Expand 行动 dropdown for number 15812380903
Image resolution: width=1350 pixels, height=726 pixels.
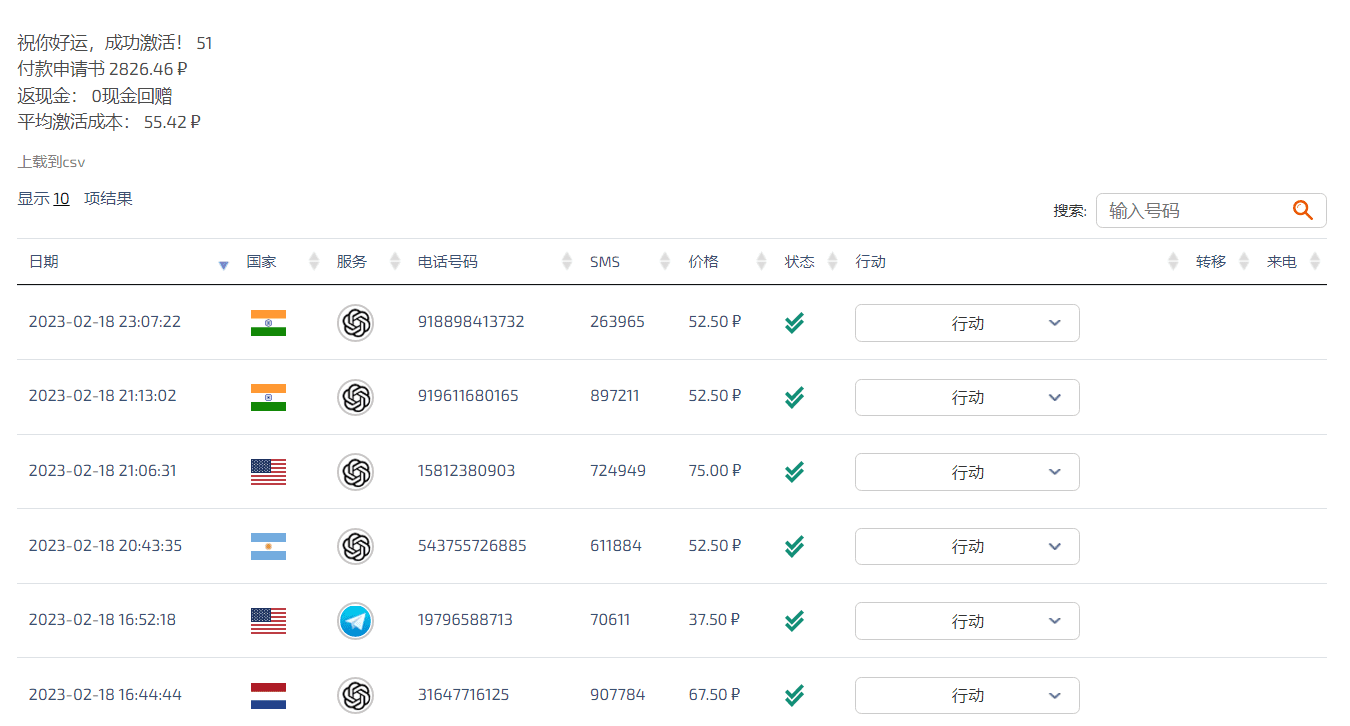coord(967,472)
